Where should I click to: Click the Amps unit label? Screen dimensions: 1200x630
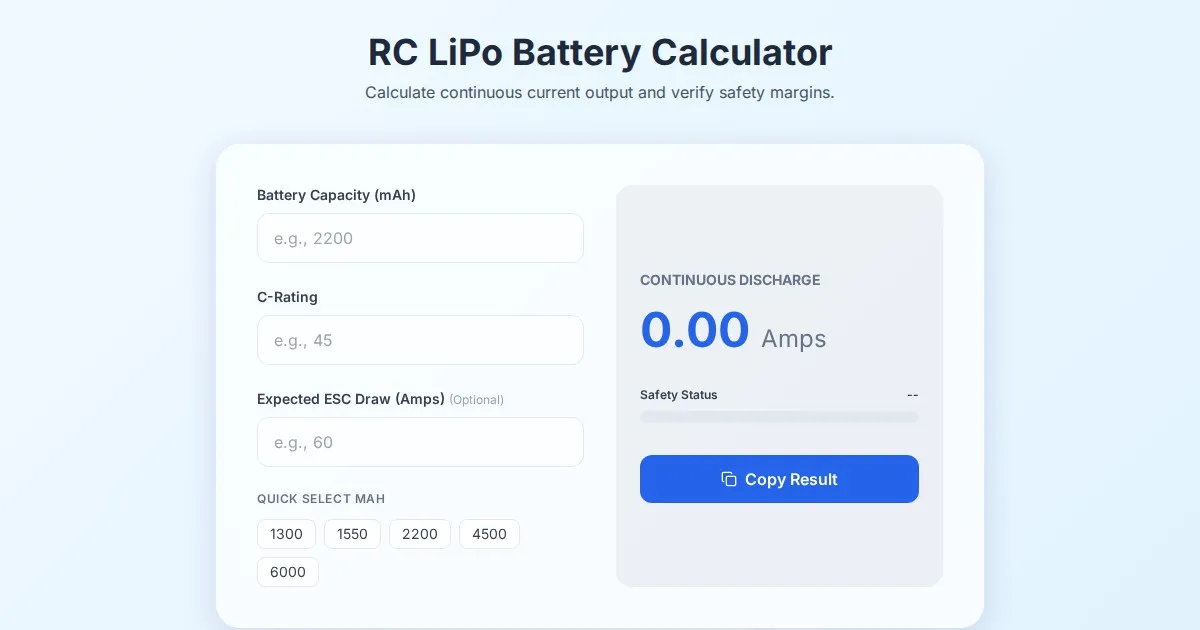coord(793,338)
